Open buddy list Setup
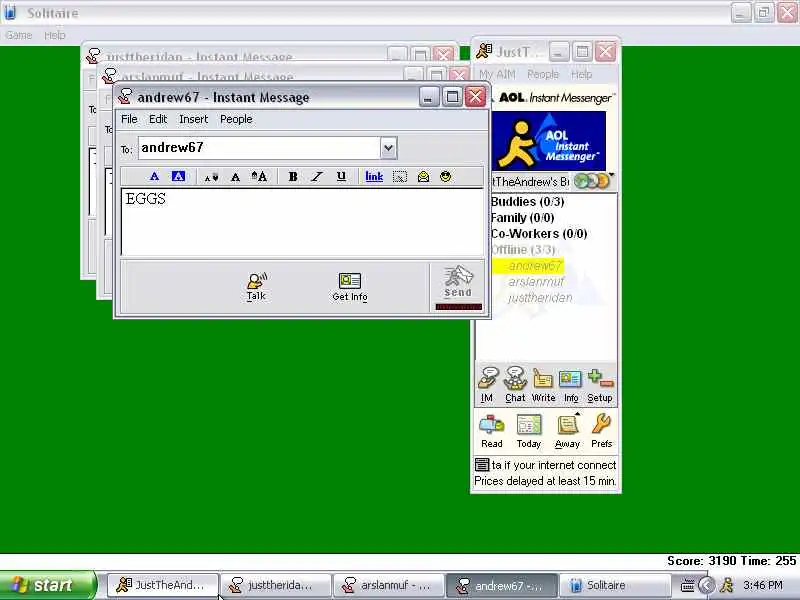Viewport: 800px width, 600px height. [599, 385]
